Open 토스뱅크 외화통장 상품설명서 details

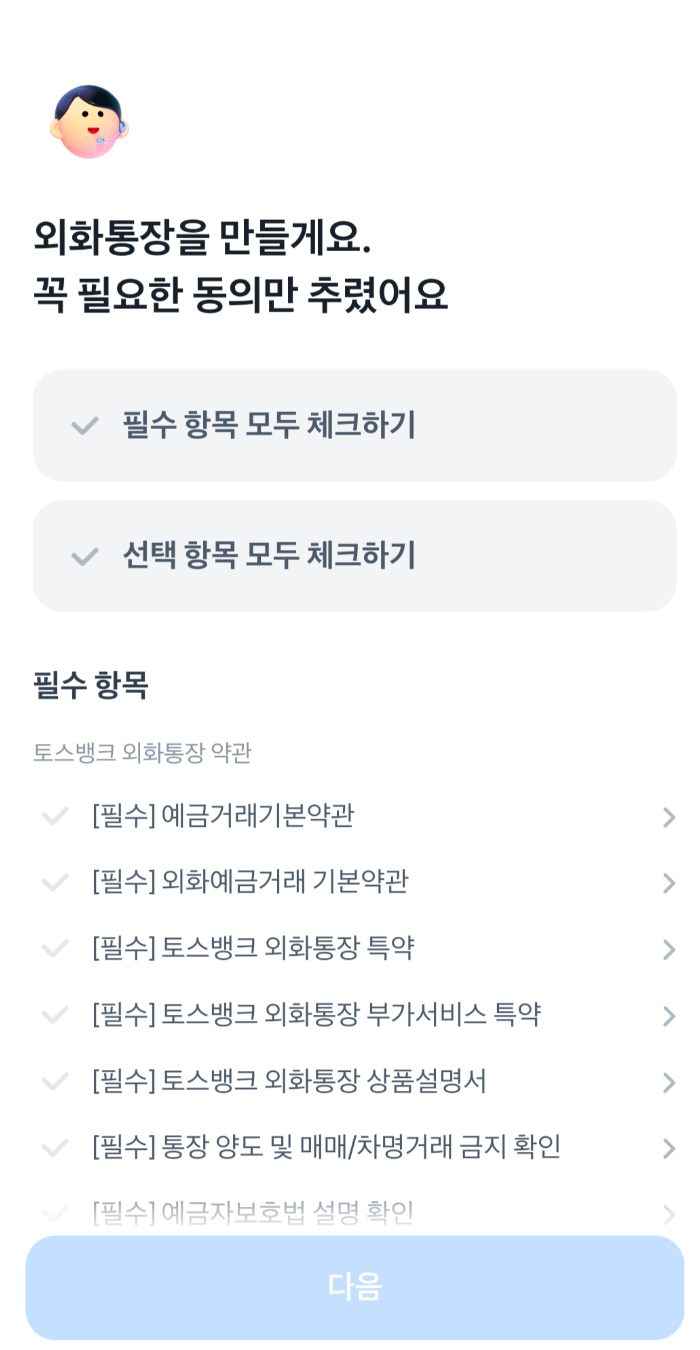[x=668, y=1083]
